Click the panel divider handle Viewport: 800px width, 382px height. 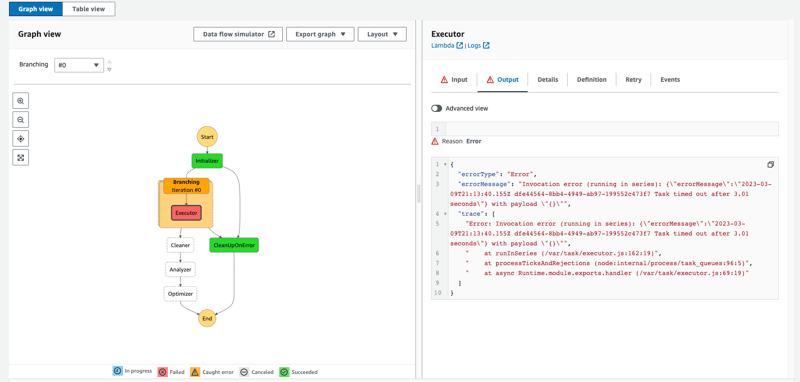[x=419, y=194]
